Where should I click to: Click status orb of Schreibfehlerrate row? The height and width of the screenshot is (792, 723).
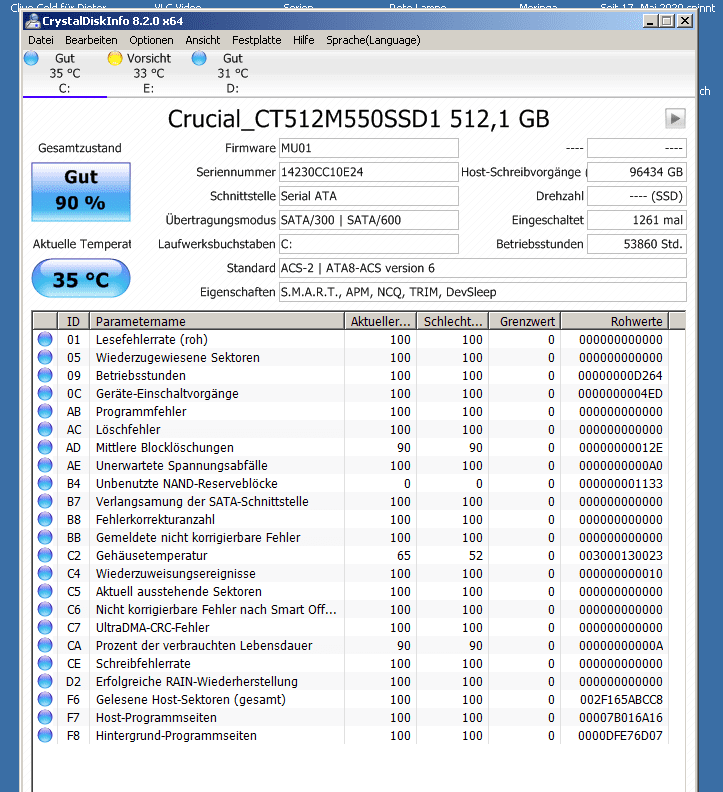(x=45, y=663)
